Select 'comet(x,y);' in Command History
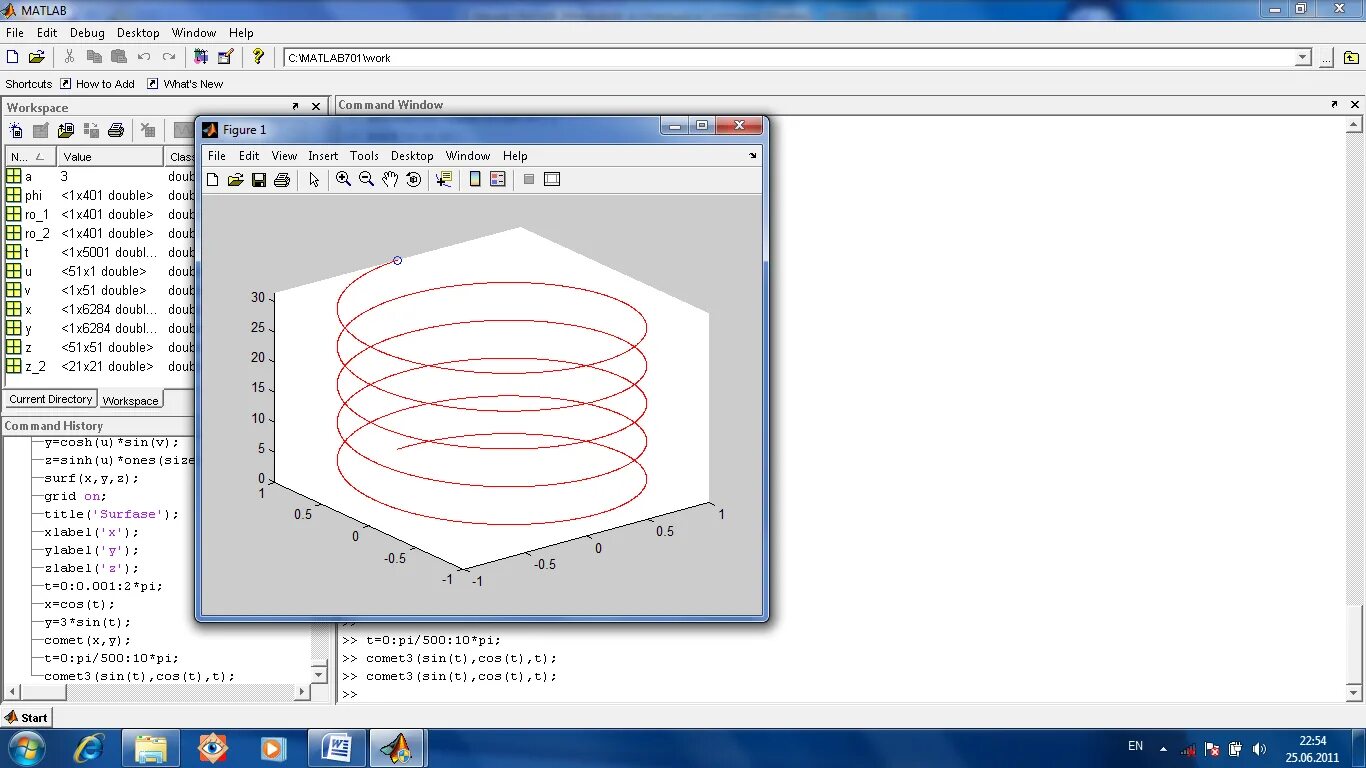Viewport: 1366px width, 768px height. coord(87,640)
